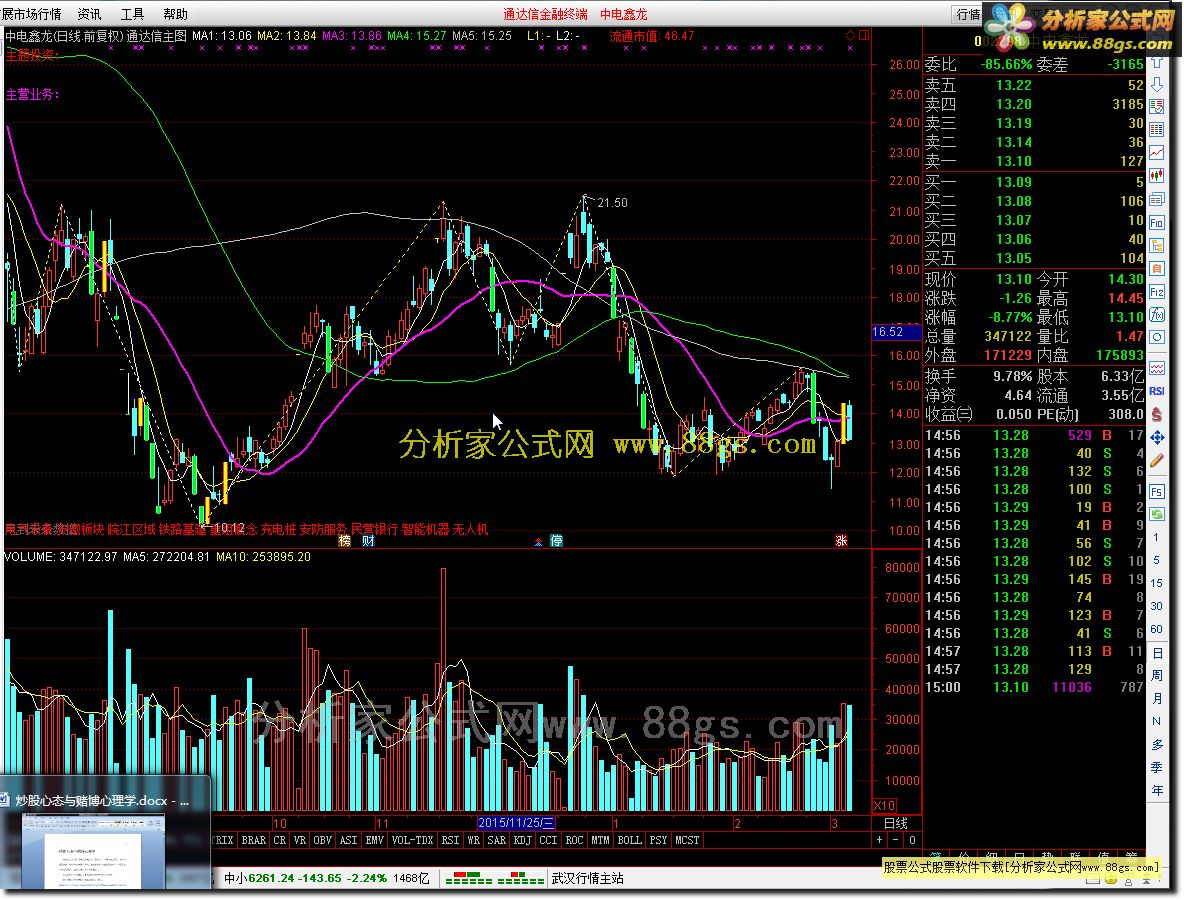Image resolution: width=1184 pixels, height=900 pixels.
Task: Click the 武汉行情主站 server status
Action: click(x=587, y=878)
